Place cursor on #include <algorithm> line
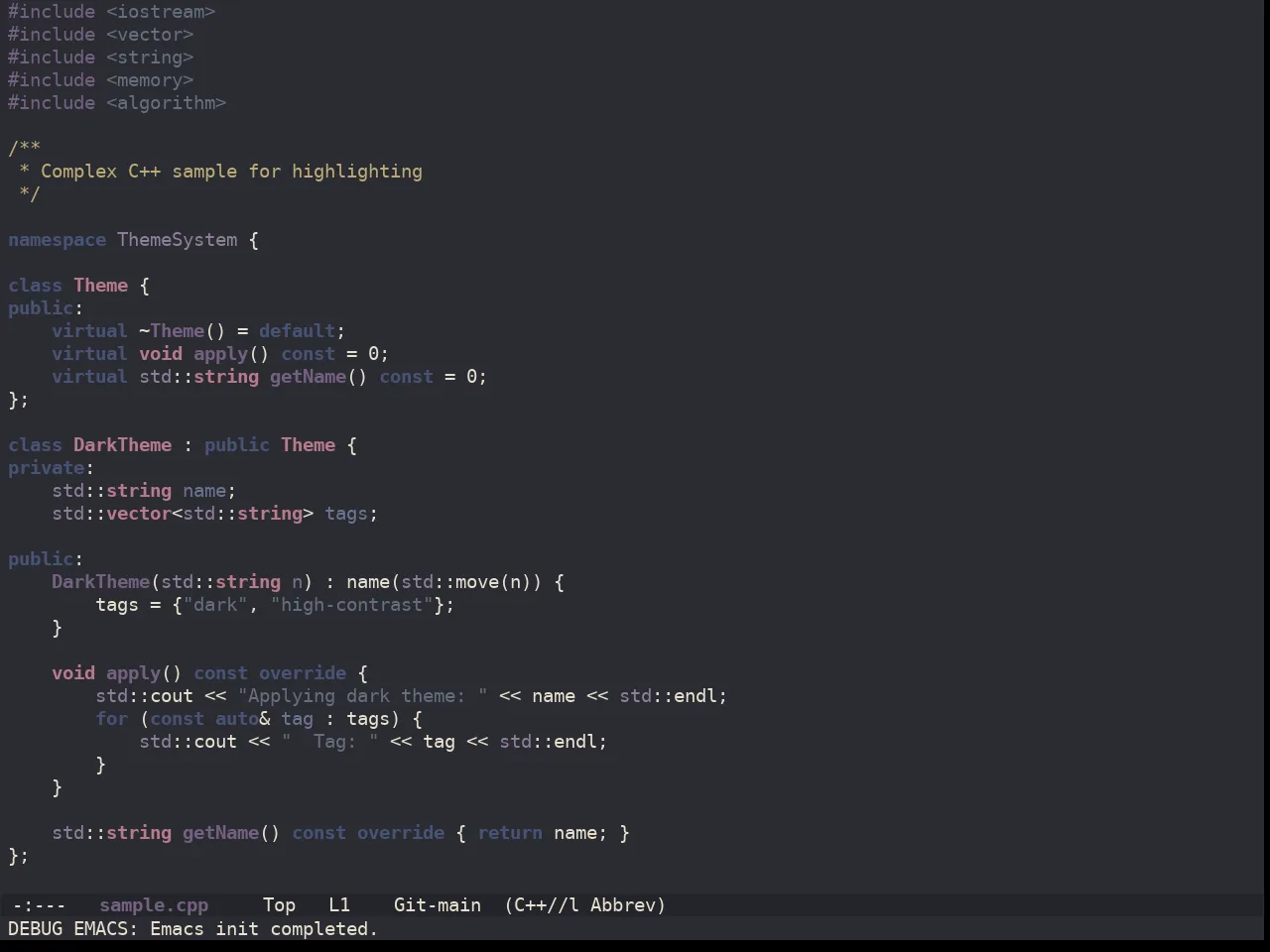 click(x=117, y=103)
